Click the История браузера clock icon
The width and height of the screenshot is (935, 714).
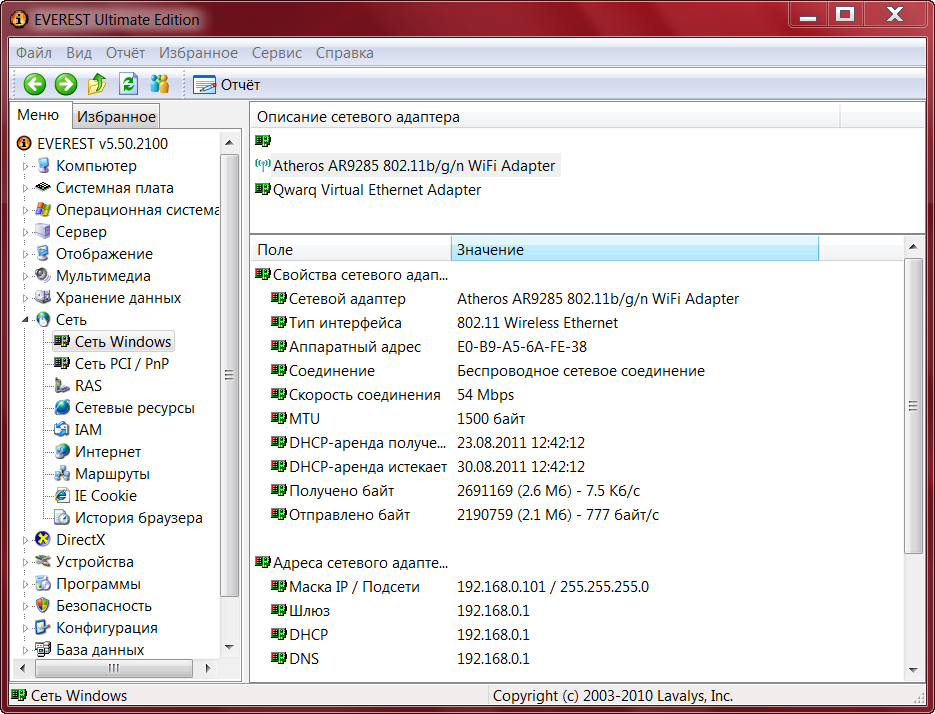click(62, 518)
